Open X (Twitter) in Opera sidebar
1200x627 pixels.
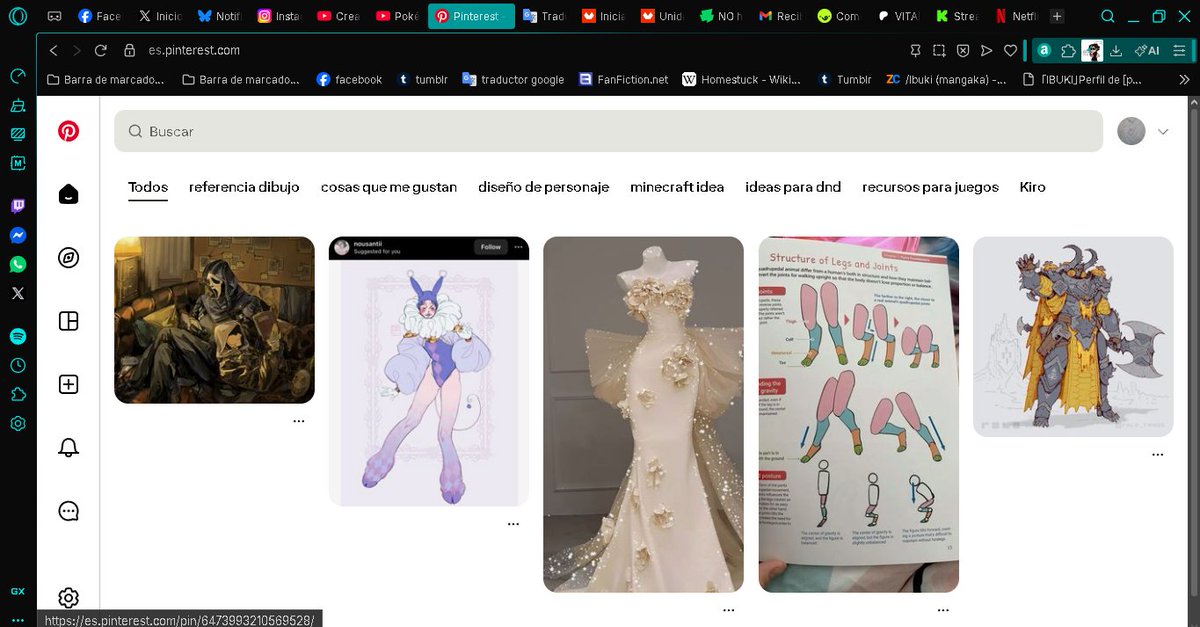[x=18, y=293]
